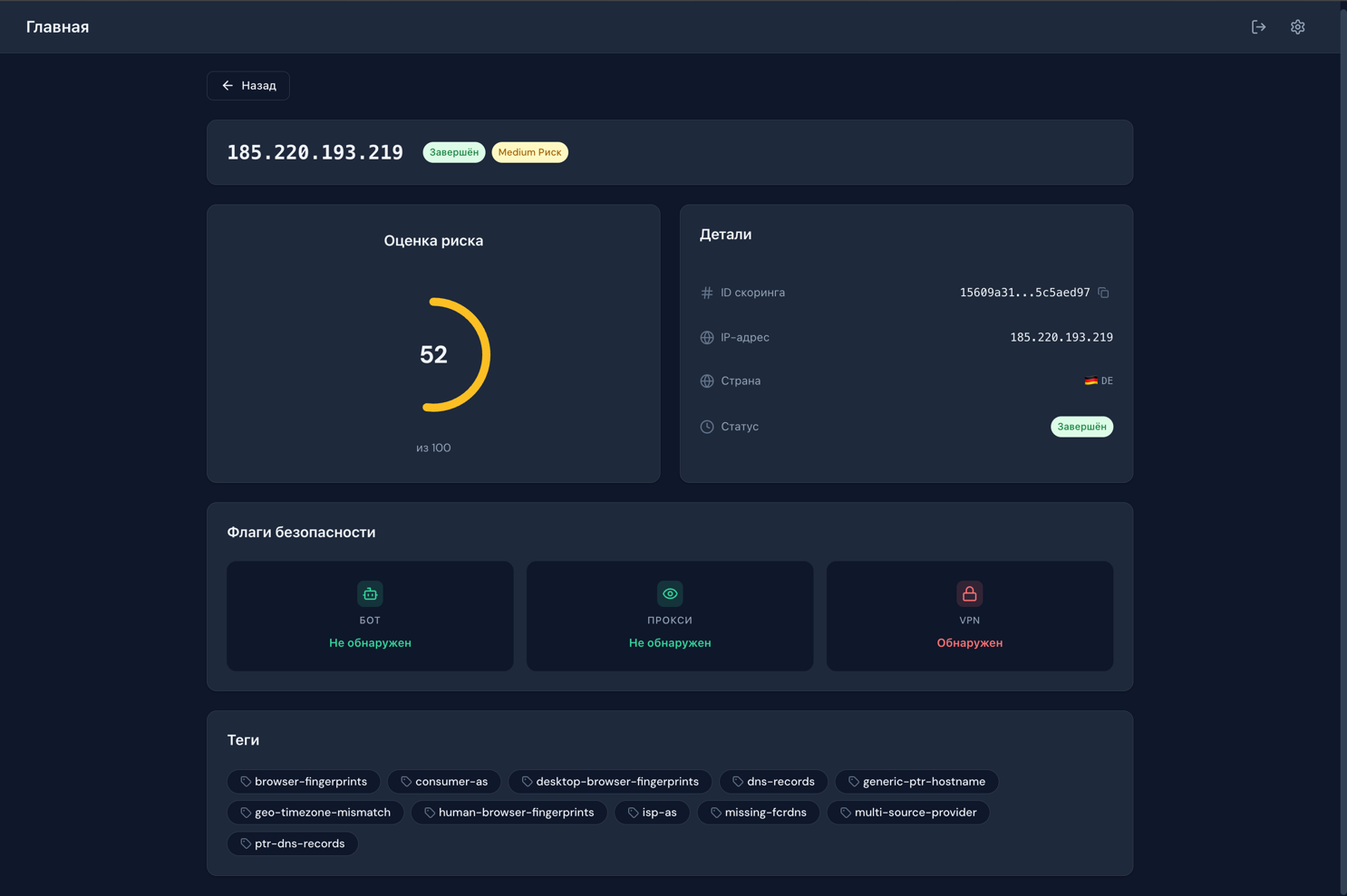Image resolution: width=1347 pixels, height=896 pixels.
Task: Click the Главная header title
Action: pos(57,27)
